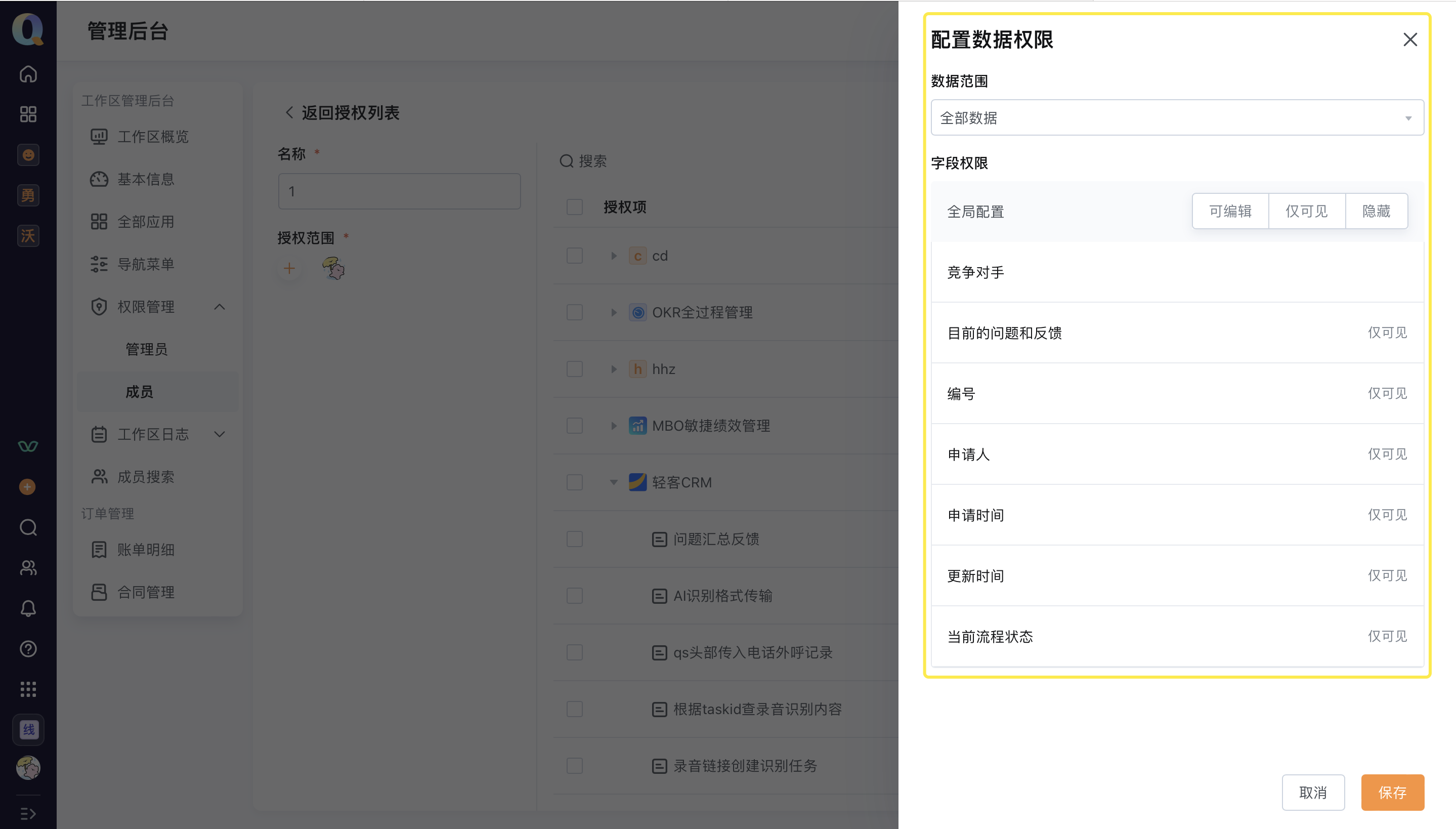This screenshot has width=1456, height=829.
Task: Open the apps grid icon in left rail
Action: [x=28, y=114]
